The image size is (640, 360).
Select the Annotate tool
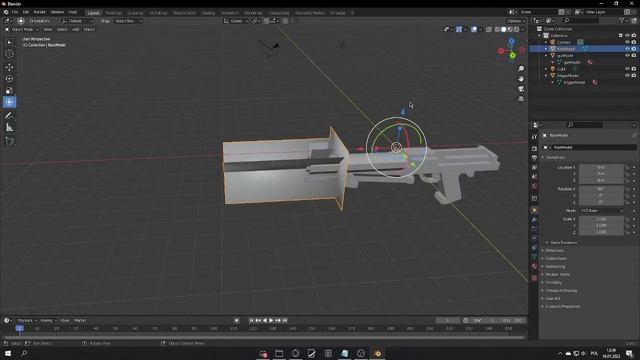(9, 116)
